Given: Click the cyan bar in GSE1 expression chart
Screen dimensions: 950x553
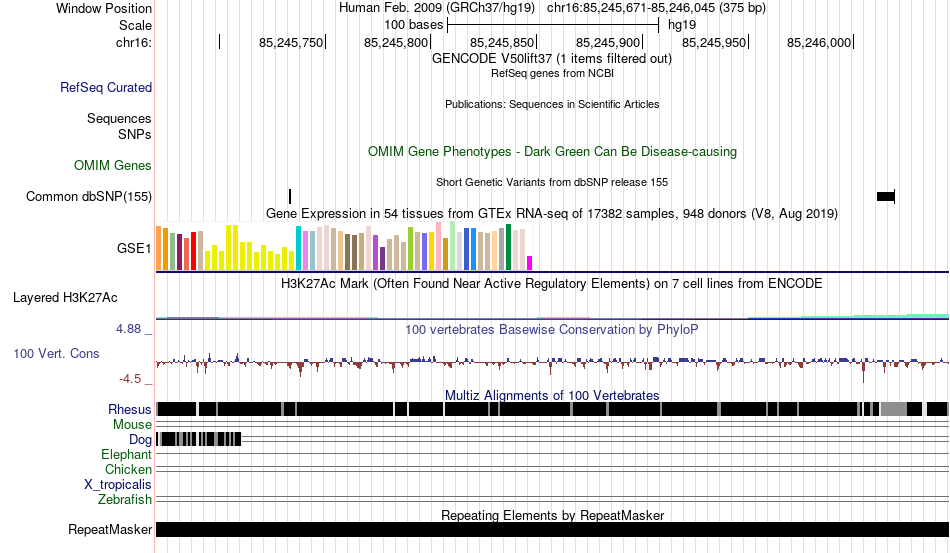Looking at the screenshot, I should coord(298,248).
